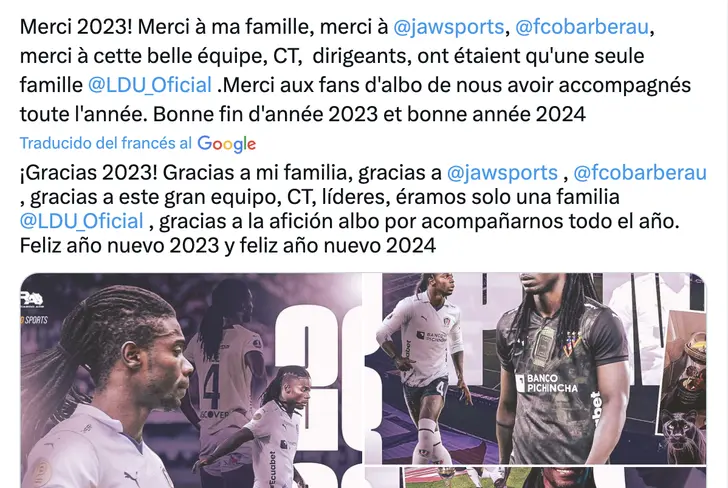
Task: Visit @LDU_Oficial from the Spanish translated text
Action: [x=81, y=221]
